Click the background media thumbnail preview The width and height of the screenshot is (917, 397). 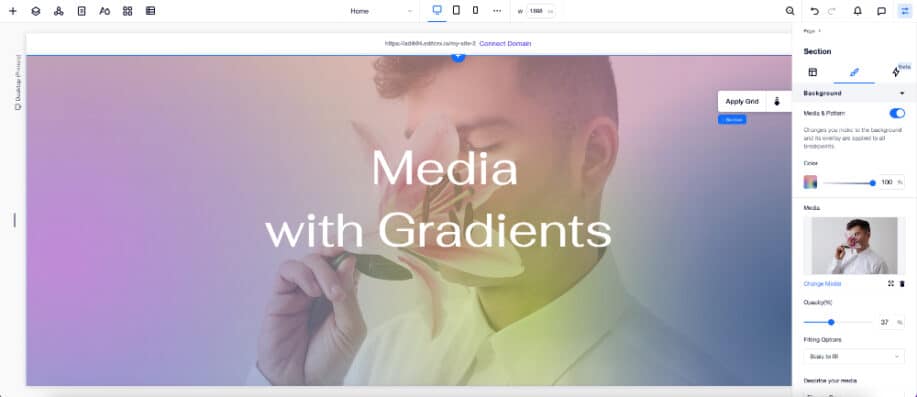point(854,246)
